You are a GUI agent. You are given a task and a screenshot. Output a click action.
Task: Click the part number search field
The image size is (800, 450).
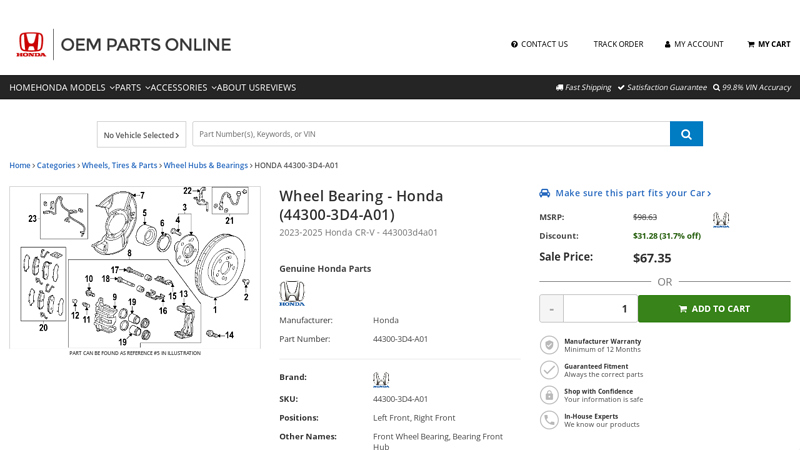coord(430,134)
